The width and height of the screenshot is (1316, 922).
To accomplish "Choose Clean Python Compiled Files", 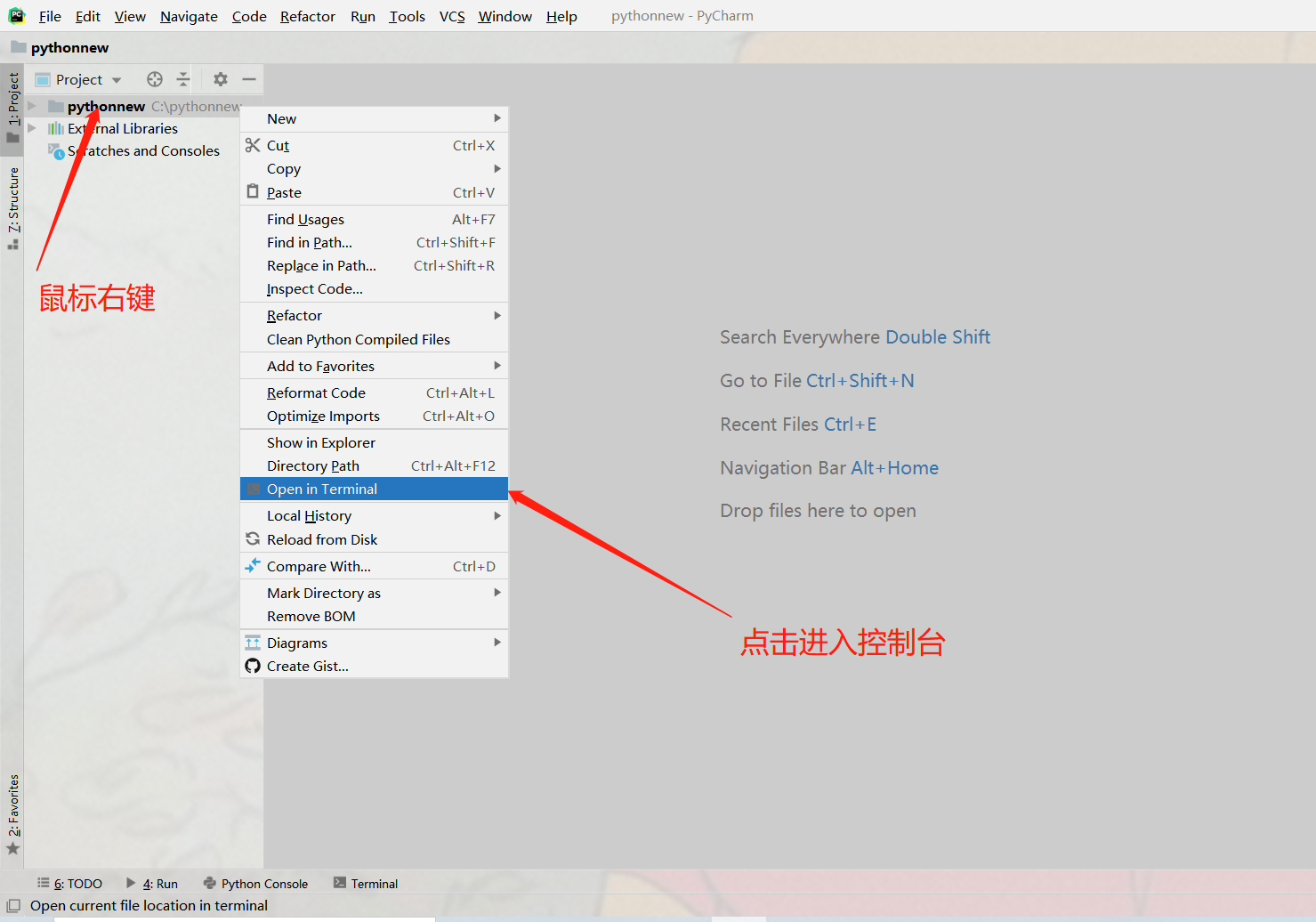I will pos(374,339).
